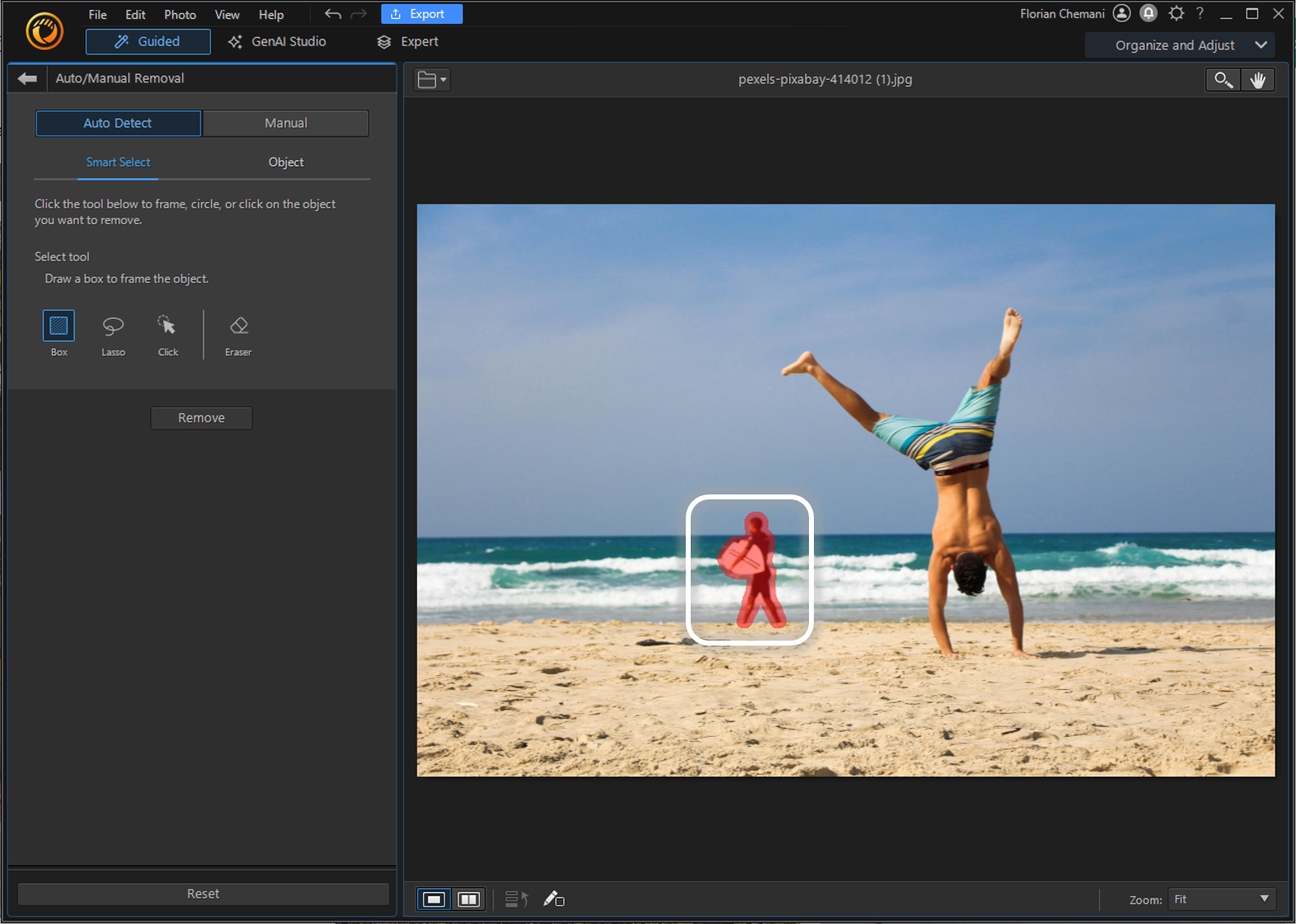Switch to Manual removal mode
Image resolution: width=1296 pixels, height=924 pixels.
pyautogui.click(x=286, y=123)
